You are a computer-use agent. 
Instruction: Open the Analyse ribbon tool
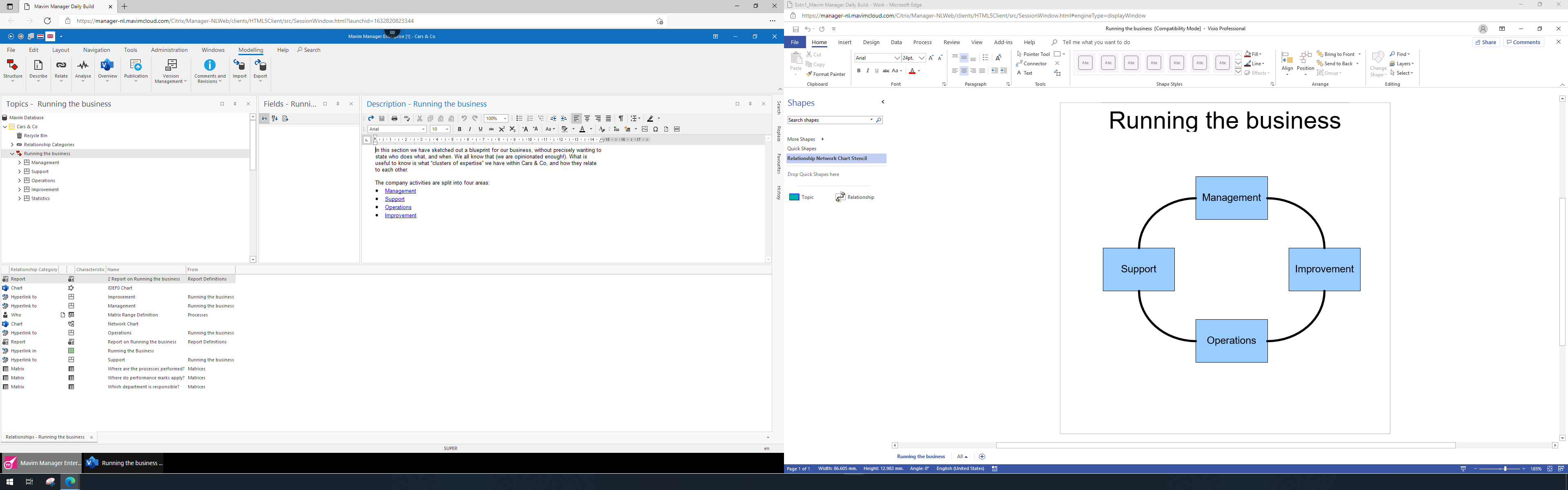[83, 70]
